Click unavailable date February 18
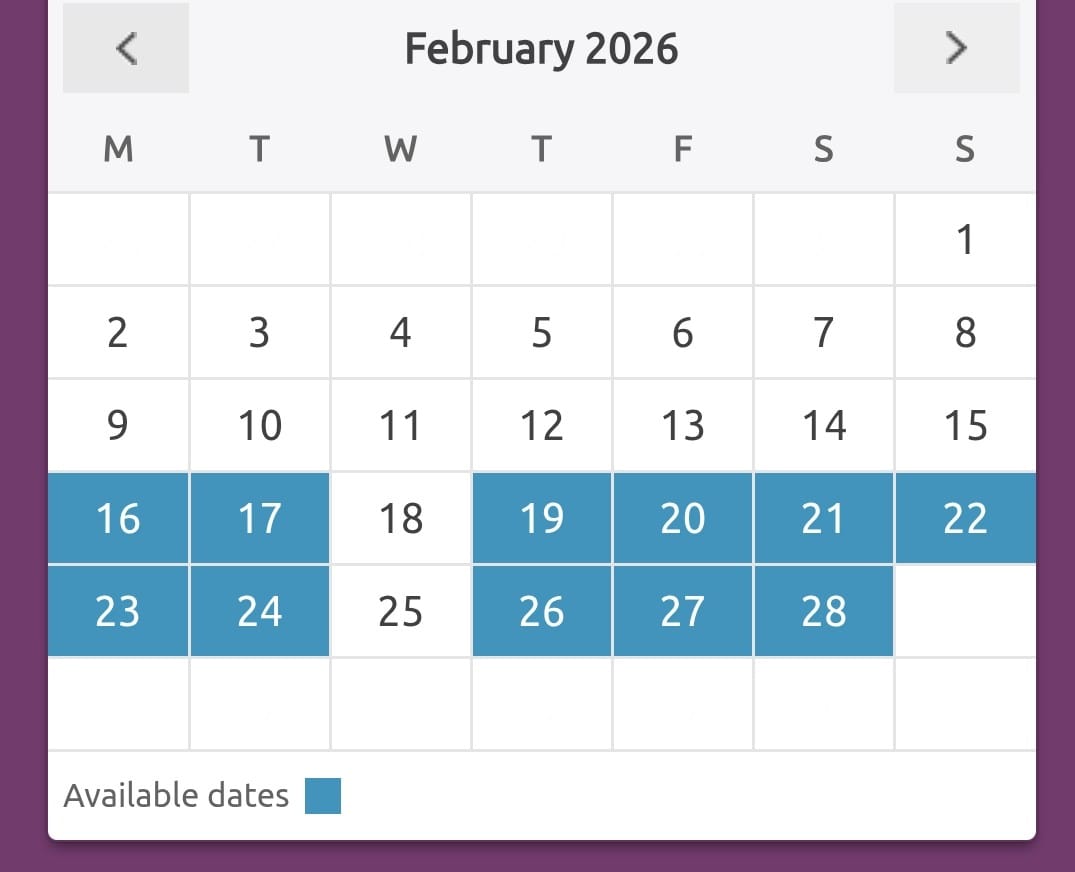 pyautogui.click(x=401, y=518)
